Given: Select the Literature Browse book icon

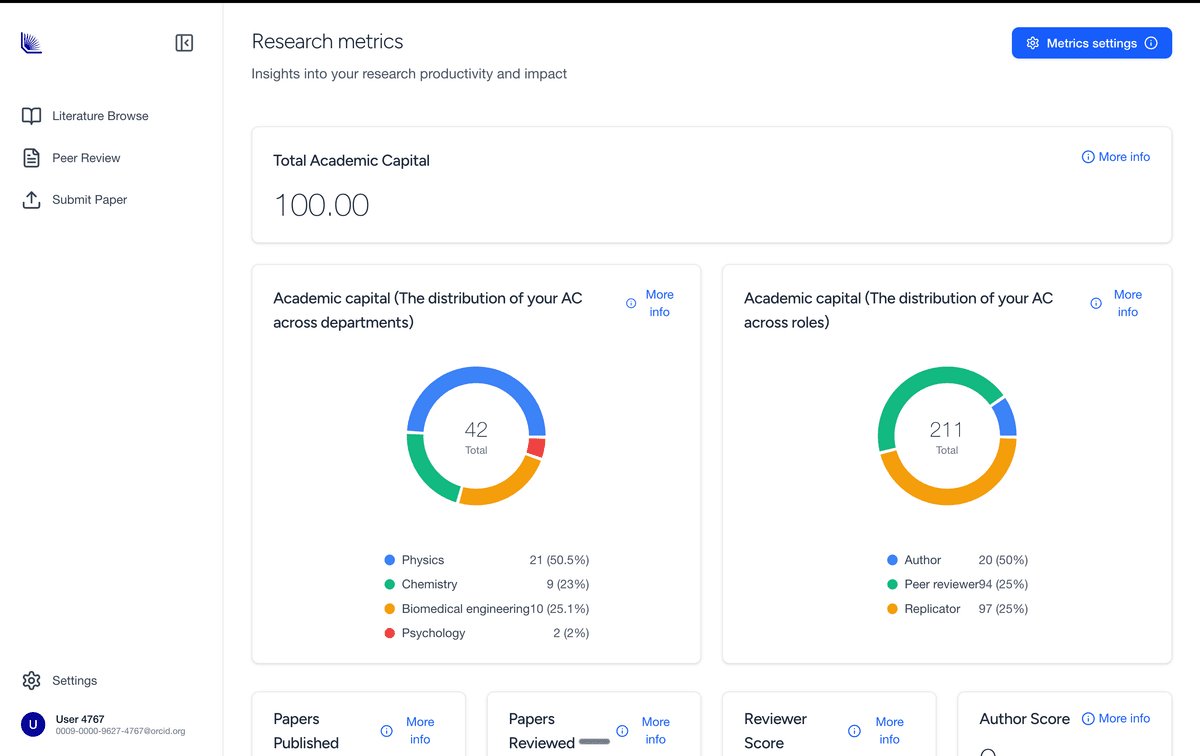Looking at the screenshot, I should [31, 115].
